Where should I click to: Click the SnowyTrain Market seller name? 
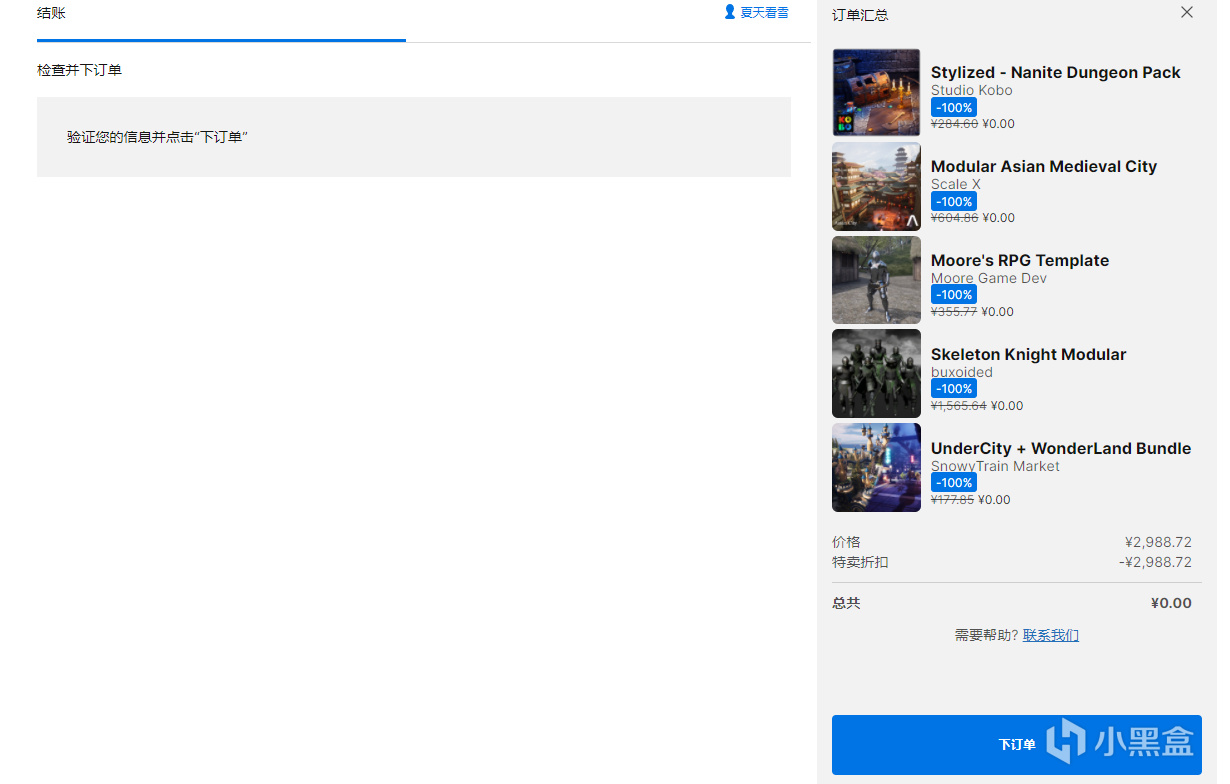tap(995, 466)
